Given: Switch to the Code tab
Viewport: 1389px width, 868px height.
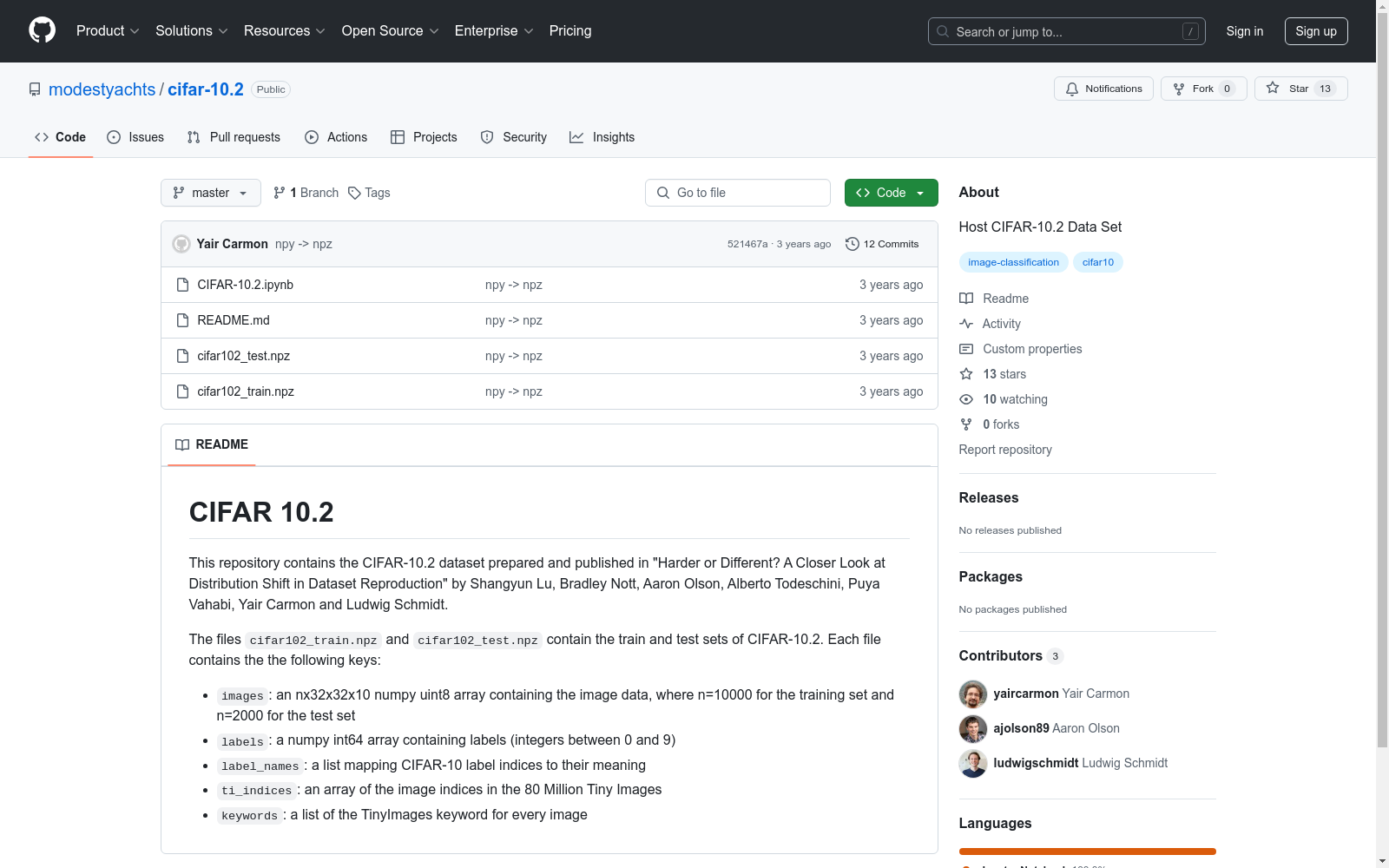Looking at the screenshot, I should (x=61, y=137).
